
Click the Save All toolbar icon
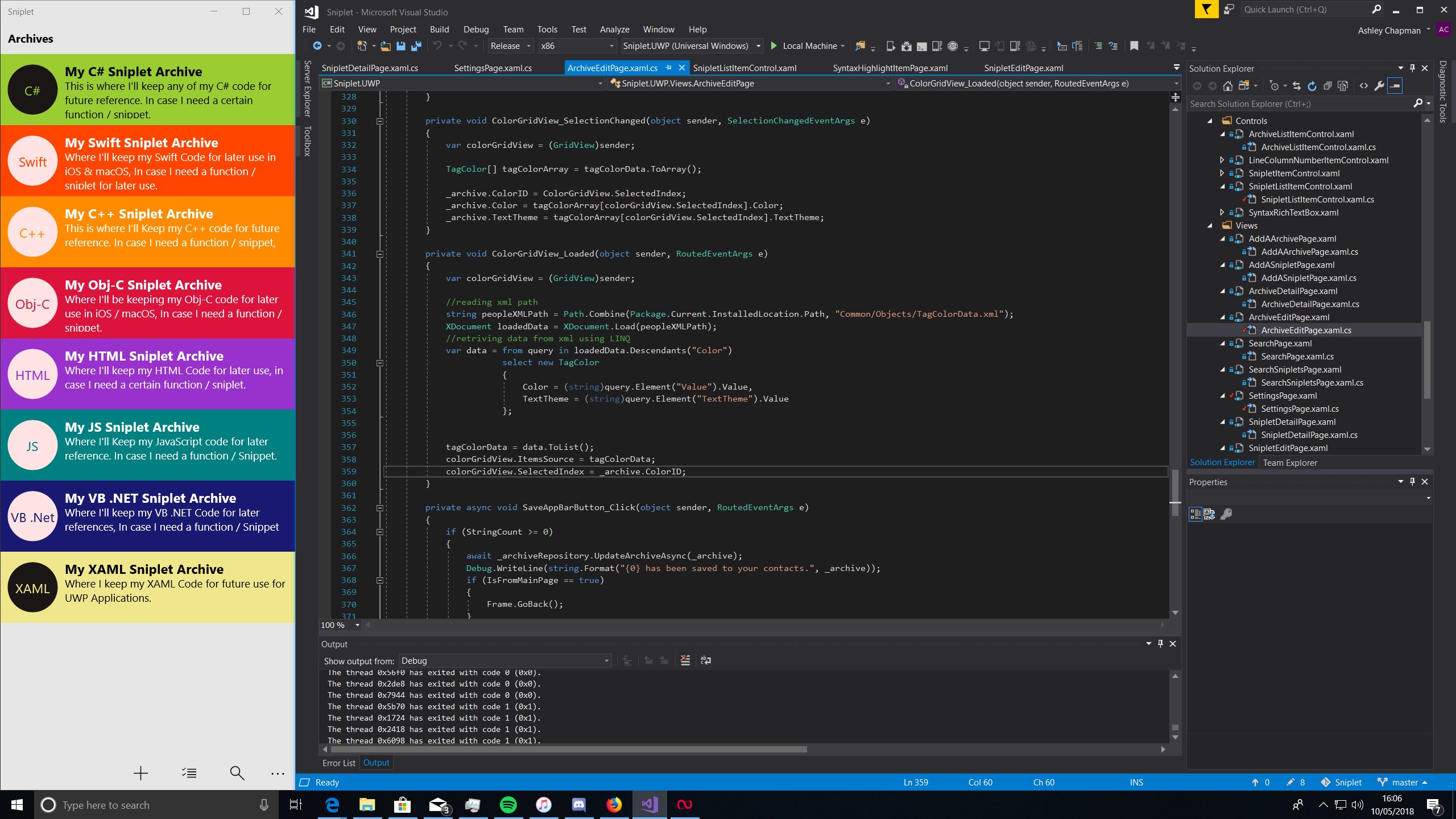(416, 46)
